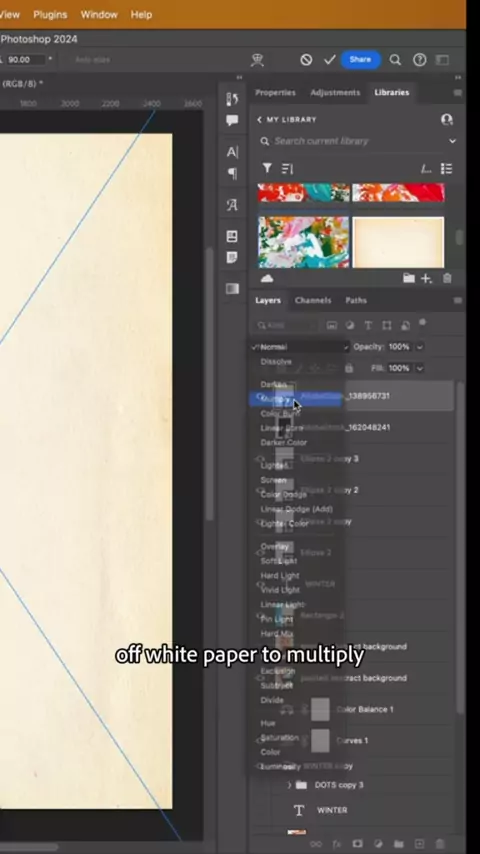Open the workspace switcher icon beside help
The image size is (480, 854).
[443, 60]
